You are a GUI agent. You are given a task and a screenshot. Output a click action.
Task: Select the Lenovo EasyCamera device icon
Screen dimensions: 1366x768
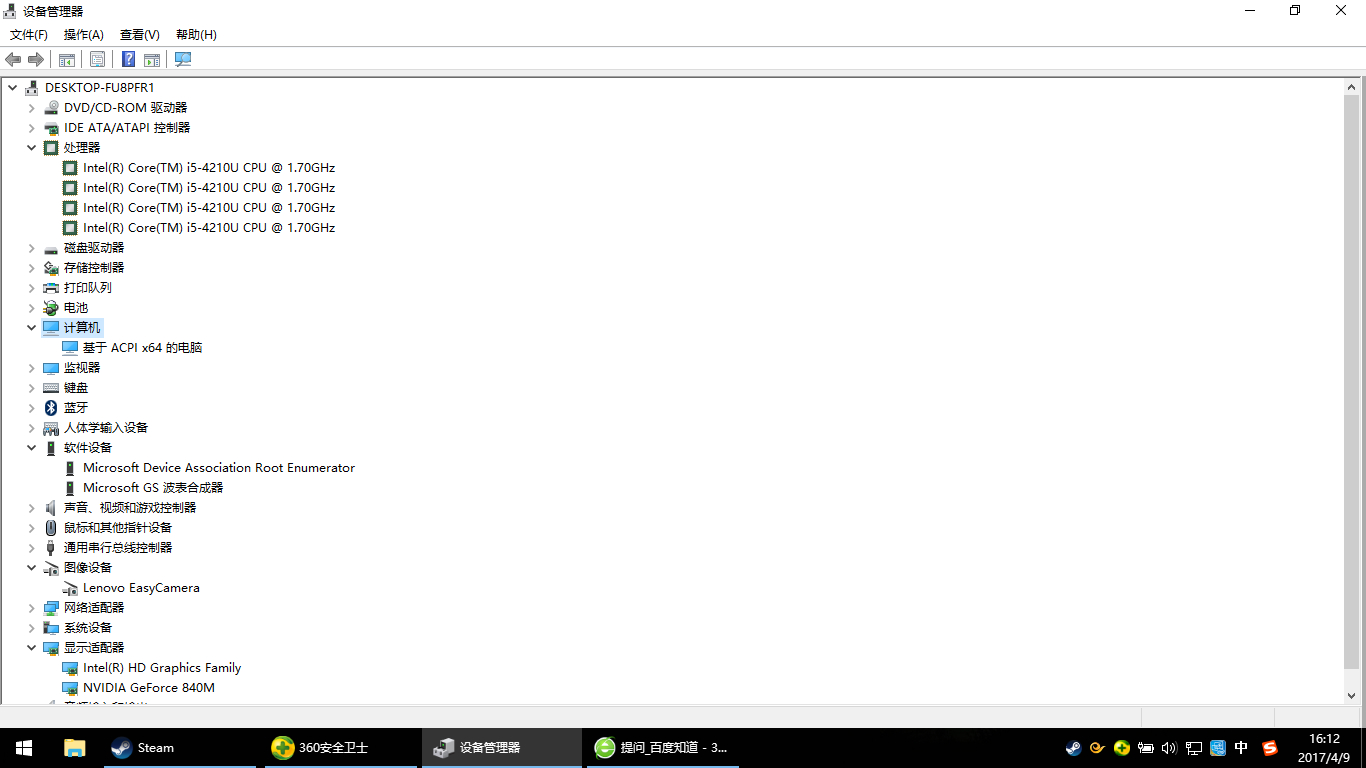tap(70, 588)
